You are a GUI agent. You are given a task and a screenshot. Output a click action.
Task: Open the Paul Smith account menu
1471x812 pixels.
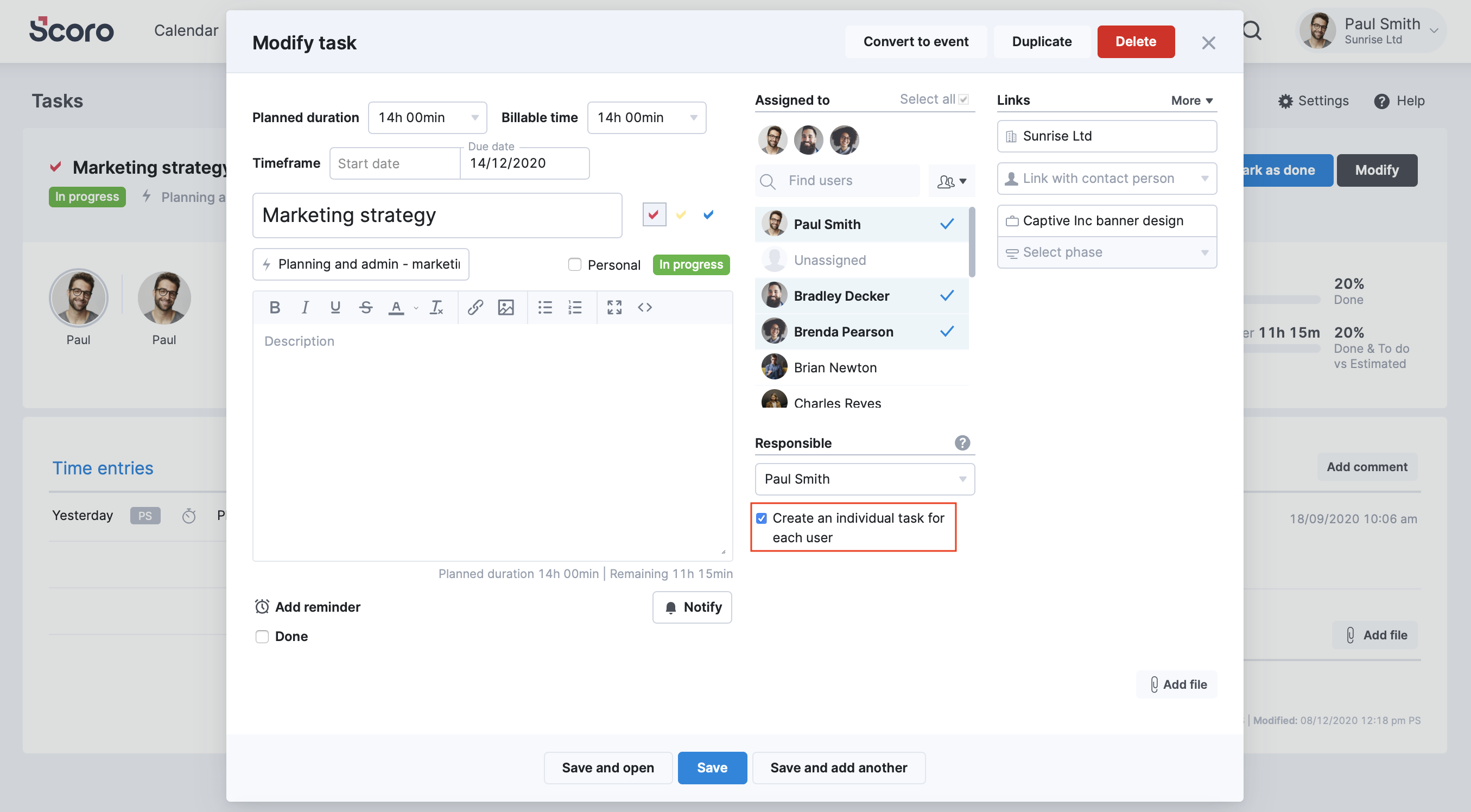(x=1371, y=31)
